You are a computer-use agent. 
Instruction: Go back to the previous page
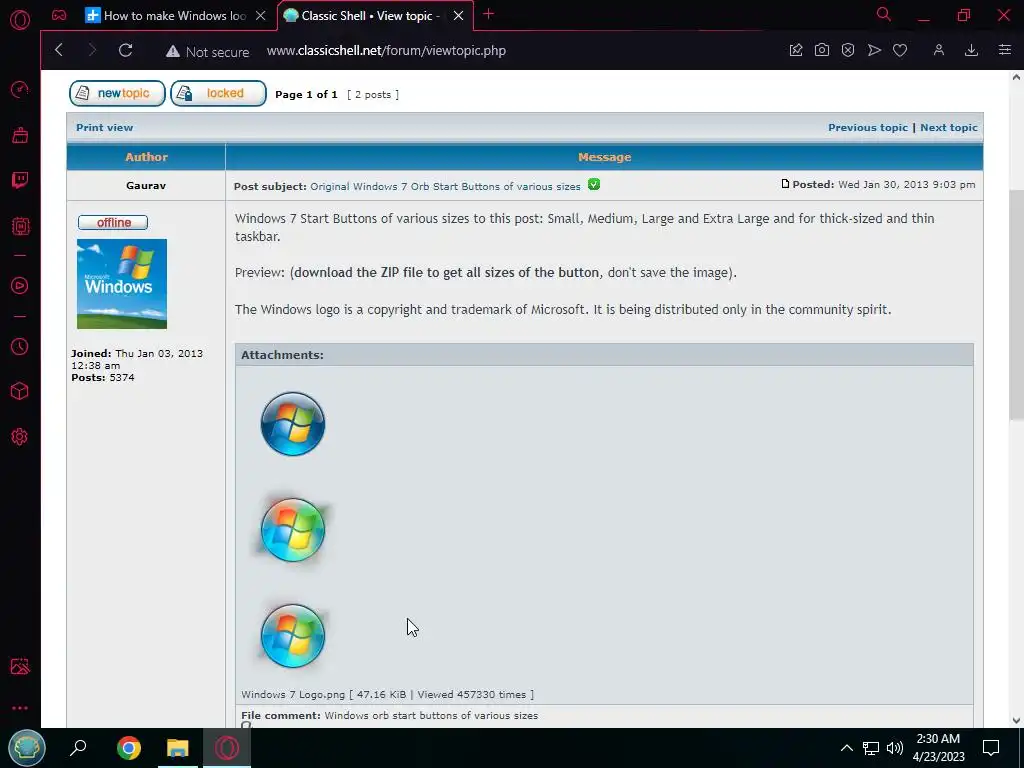coord(59,50)
